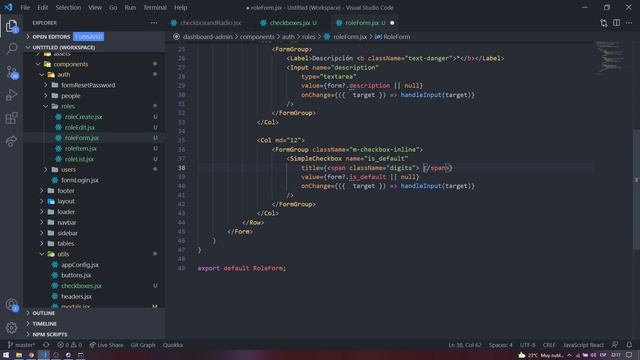Viewport: 640px width, 360px height.
Task: Click the Open Changes compare icon in editor toolbar
Action: tap(604, 23)
